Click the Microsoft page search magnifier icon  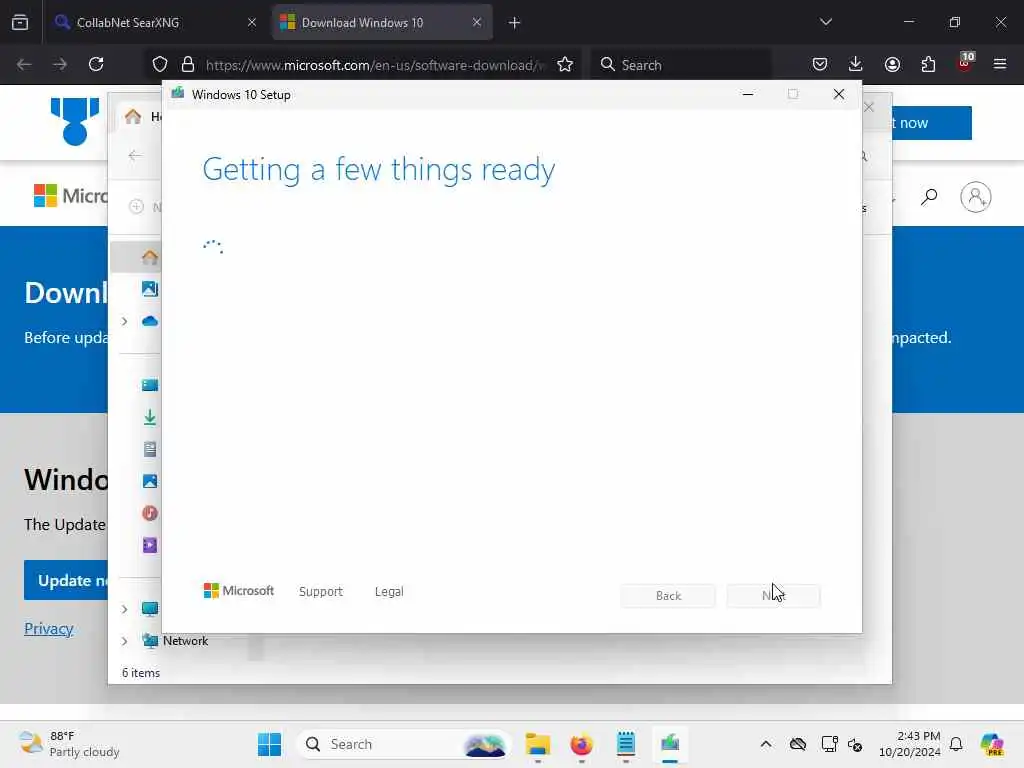[929, 197]
